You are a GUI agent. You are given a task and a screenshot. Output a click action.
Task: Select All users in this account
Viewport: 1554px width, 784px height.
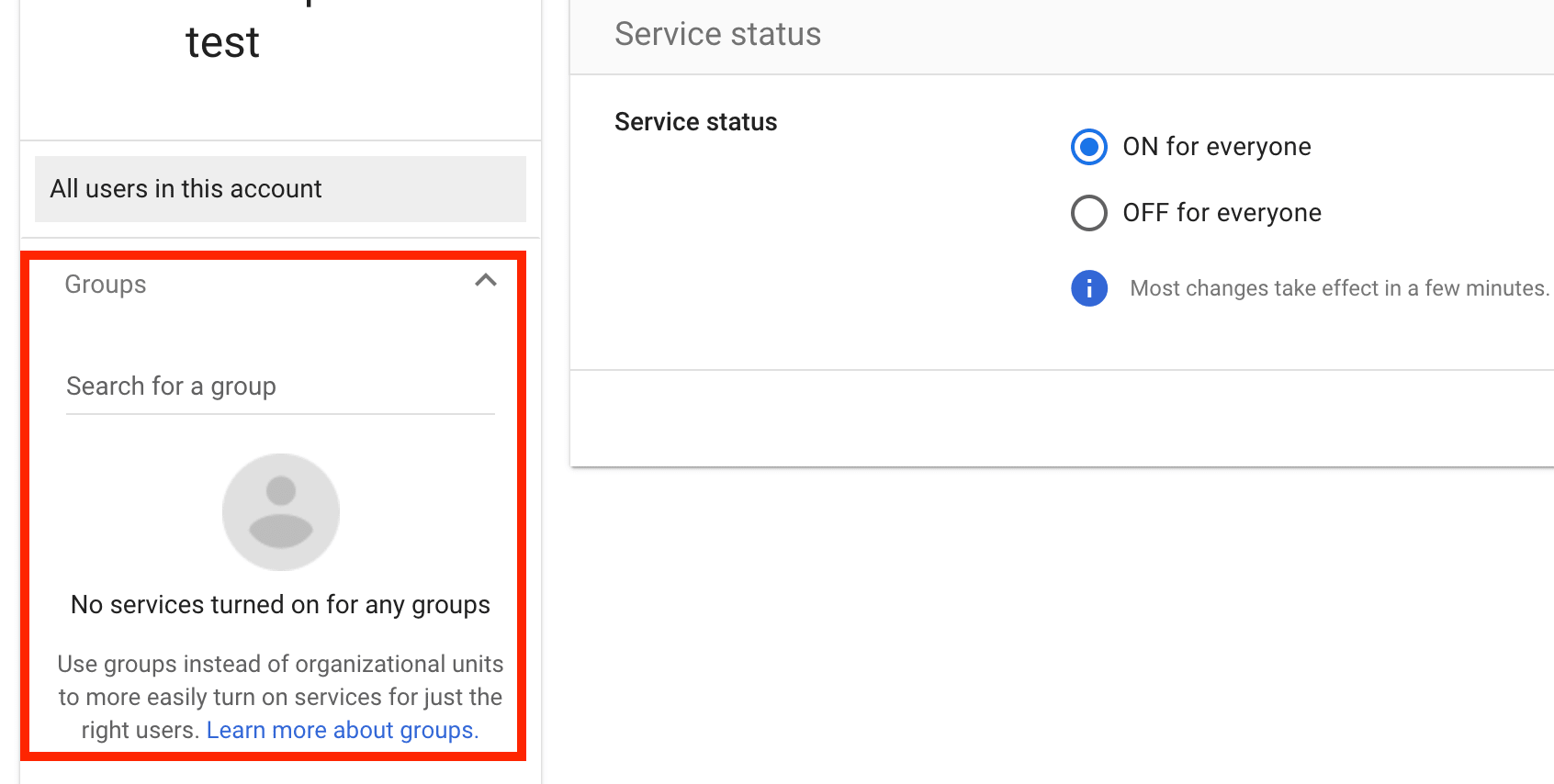pos(279,189)
